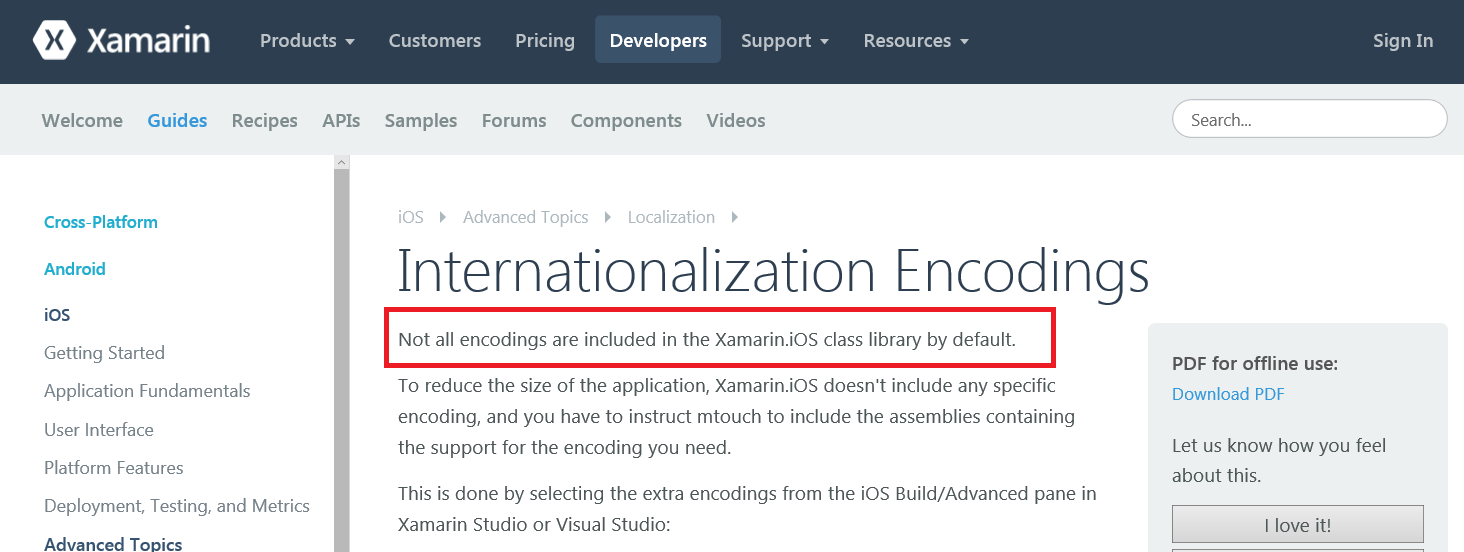
Task: Click the I love it! button
Action: (1298, 525)
